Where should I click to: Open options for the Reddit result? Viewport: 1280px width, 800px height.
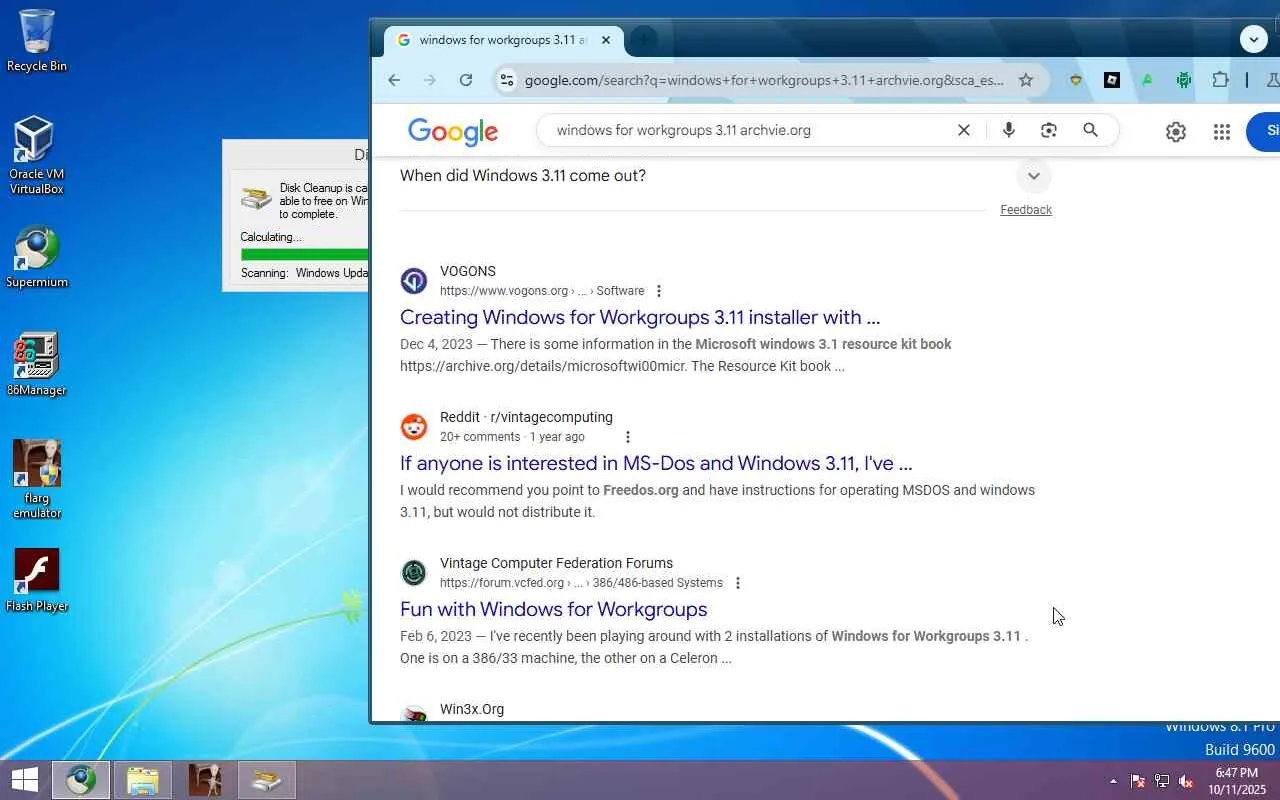coord(627,437)
